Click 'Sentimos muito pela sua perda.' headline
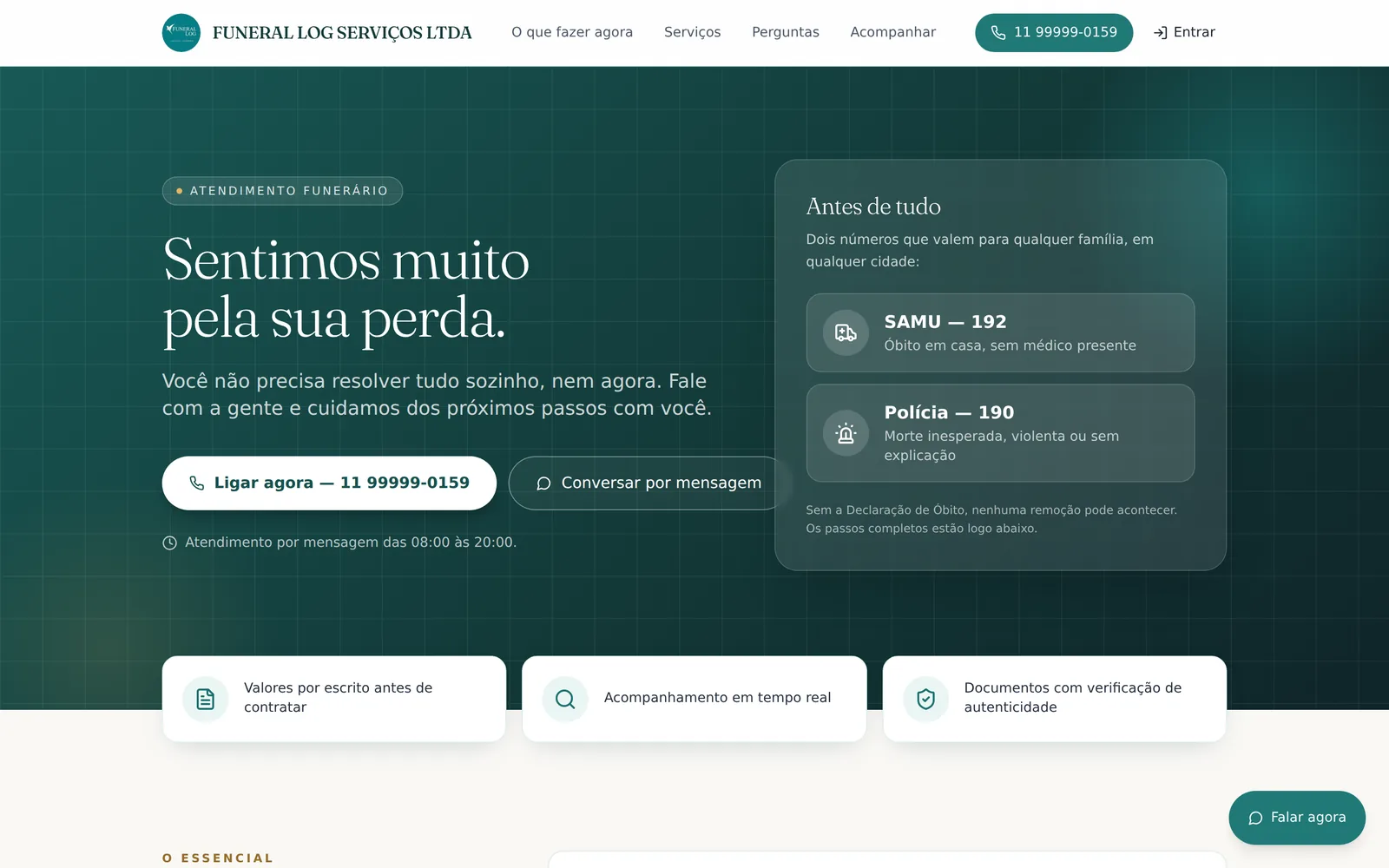1389x868 pixels. pos(346,289)
